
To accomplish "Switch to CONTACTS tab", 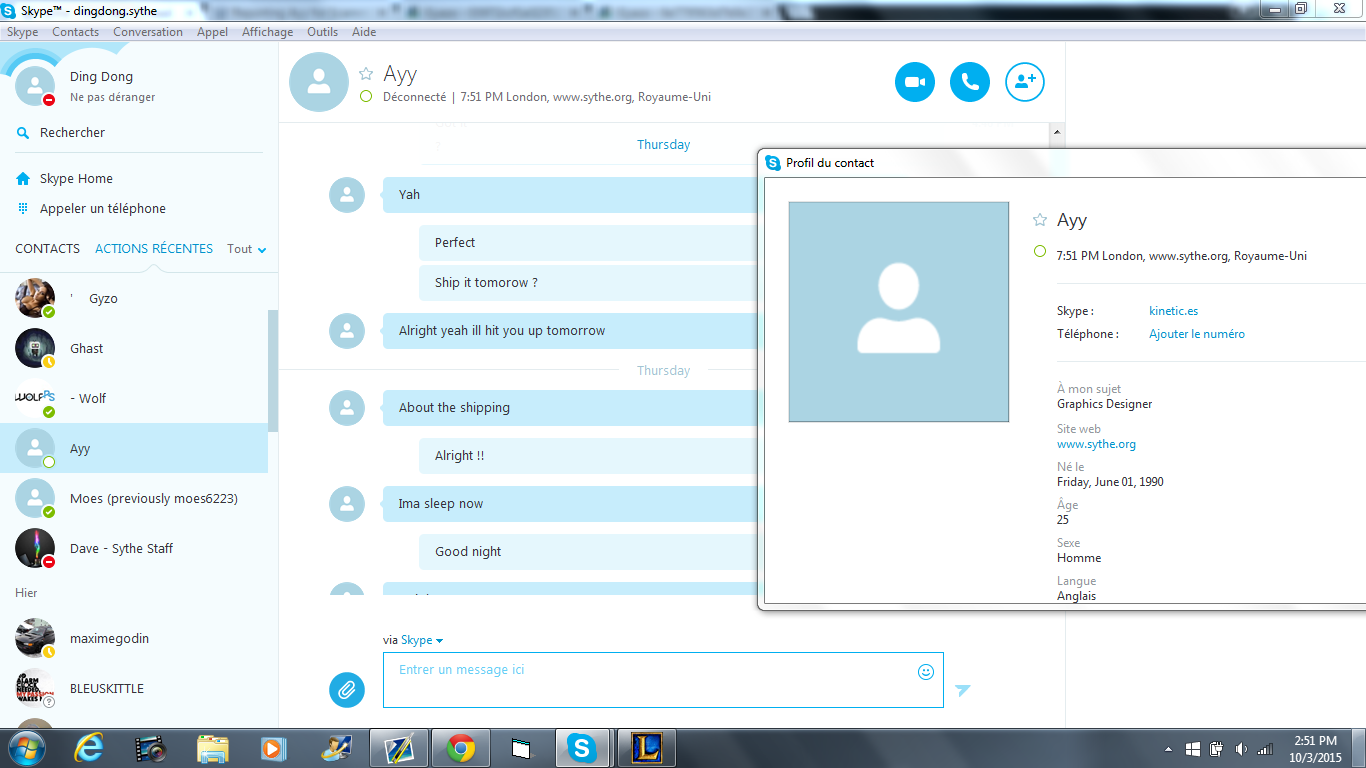I will click(47, 249).
